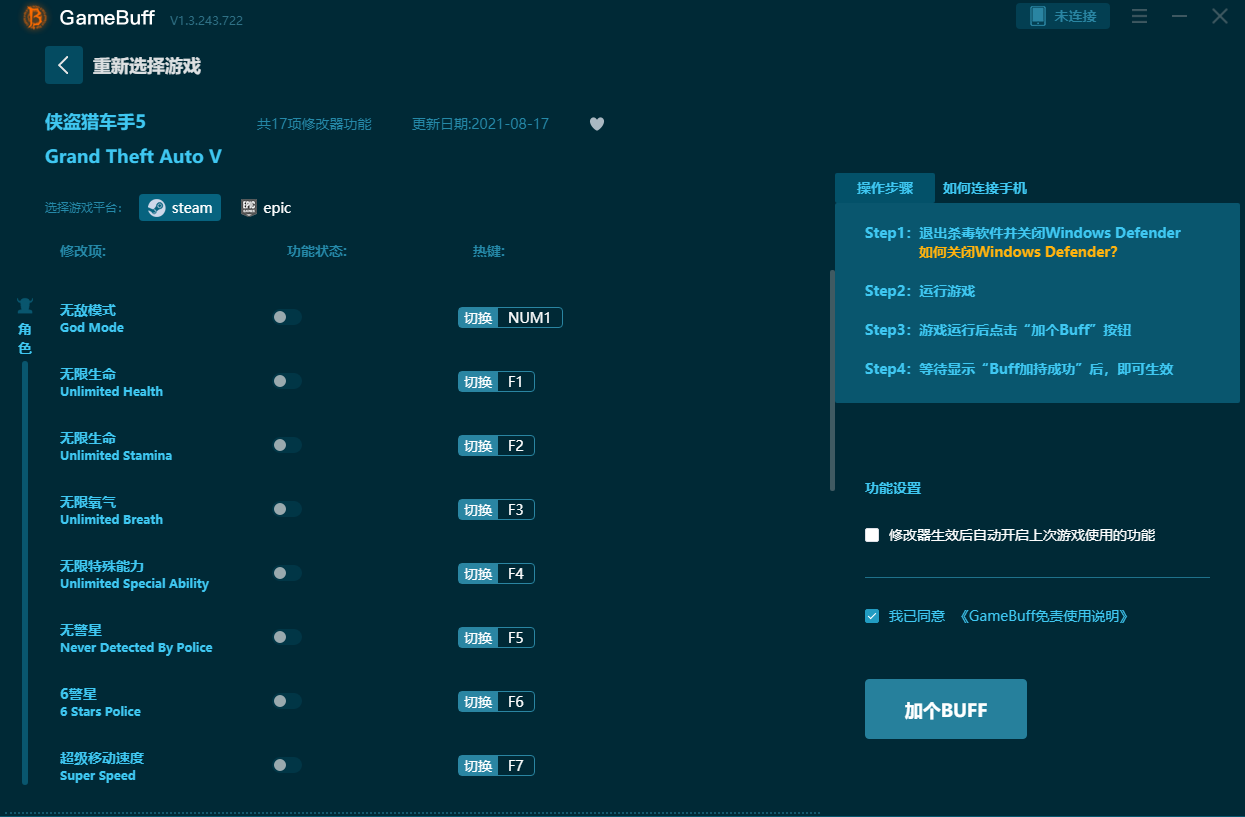The image size is (1245, 817).
Task: Click the Steam platform logo
Action: (x=157, y=208)
